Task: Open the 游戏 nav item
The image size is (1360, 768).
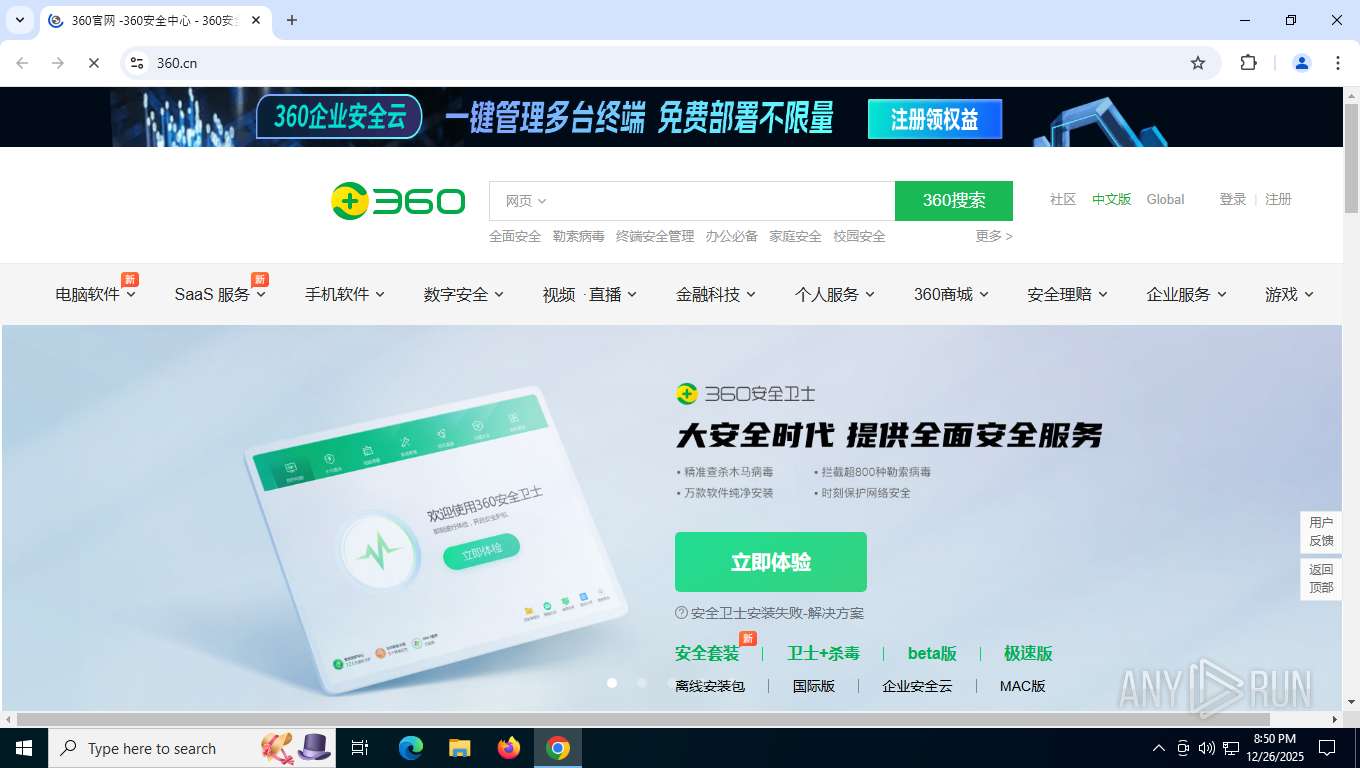Action: [x=1289, y=294]
